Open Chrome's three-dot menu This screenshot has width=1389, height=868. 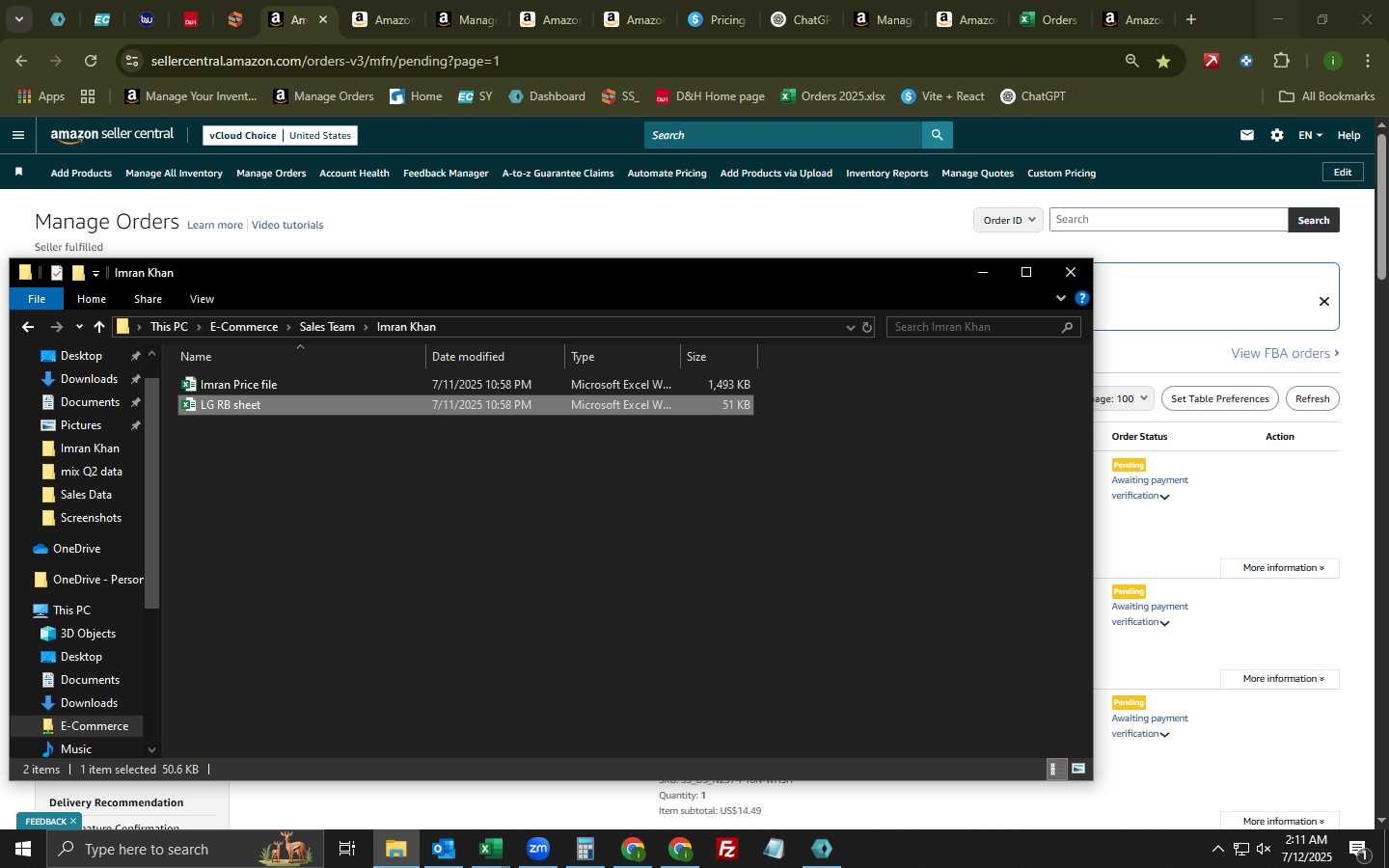[1368, 61]
